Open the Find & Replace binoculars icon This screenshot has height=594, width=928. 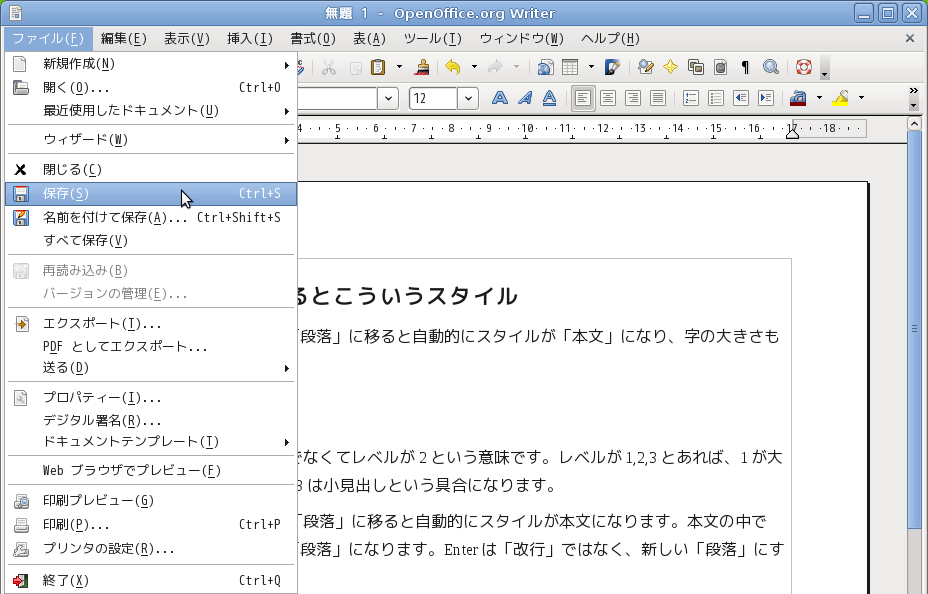pyautogui.click(x=645, y=68)
